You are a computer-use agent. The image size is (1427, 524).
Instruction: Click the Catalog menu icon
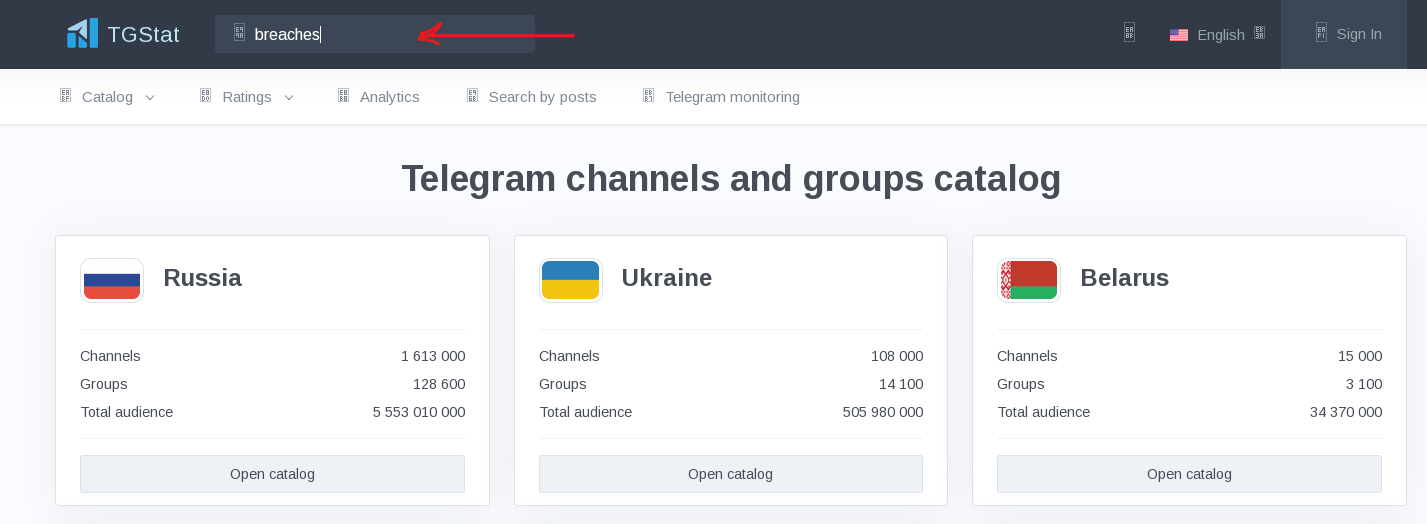coord(65,96)
